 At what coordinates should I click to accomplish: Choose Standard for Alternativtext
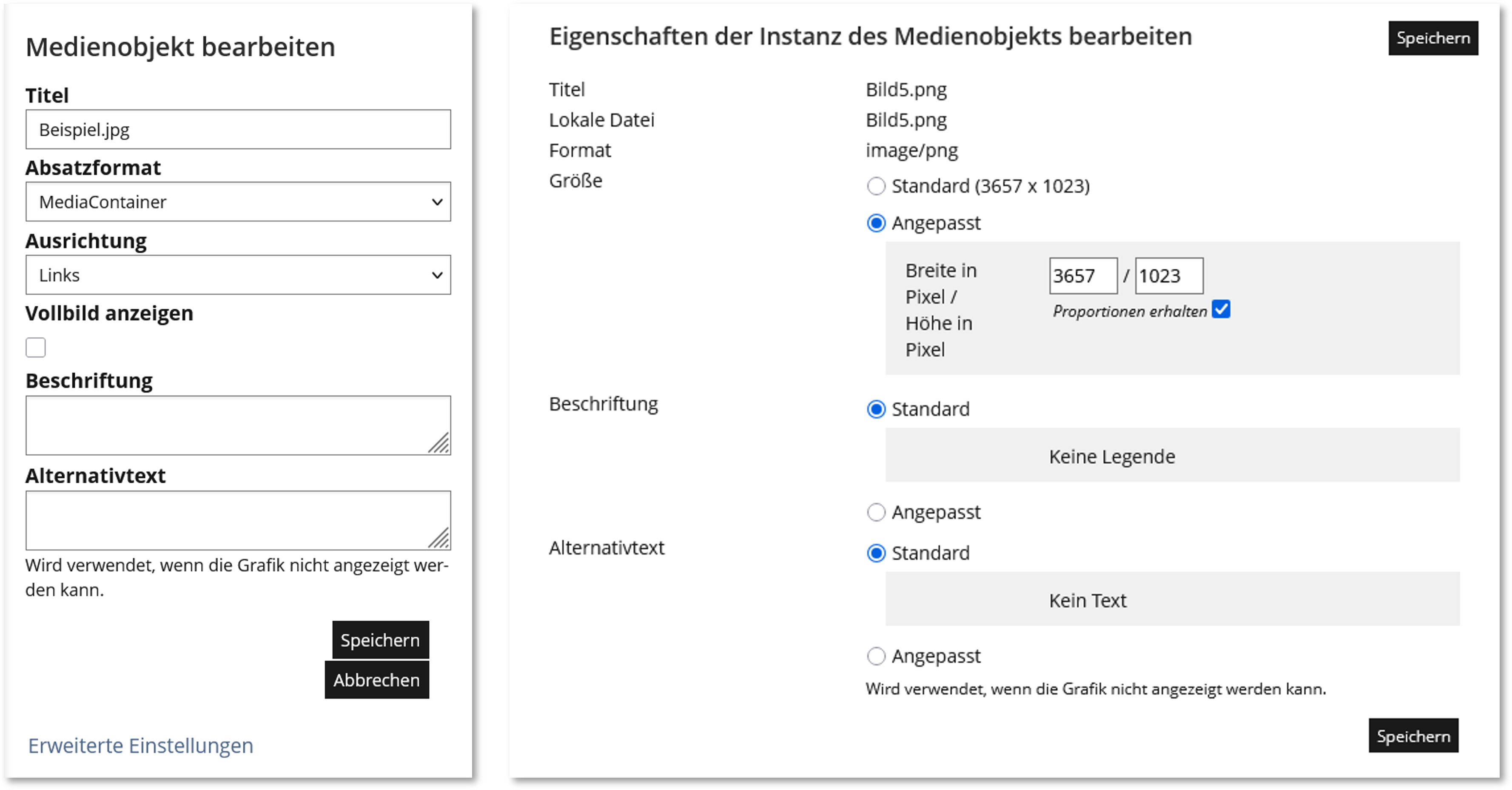pyautogui.click(x=876, y=552)
